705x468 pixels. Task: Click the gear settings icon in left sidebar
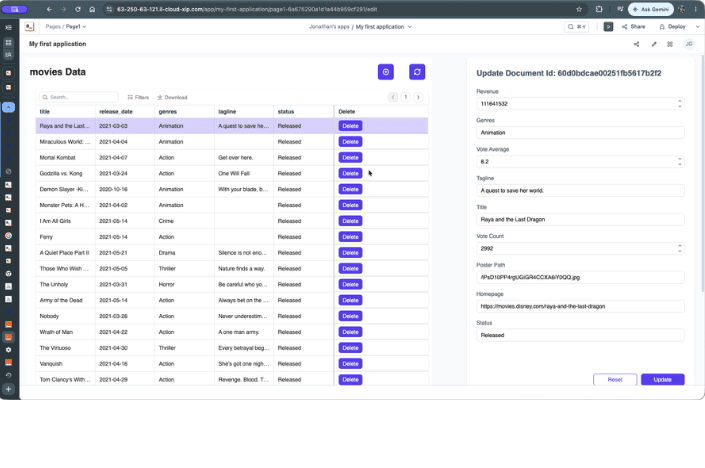pos(9,350)
